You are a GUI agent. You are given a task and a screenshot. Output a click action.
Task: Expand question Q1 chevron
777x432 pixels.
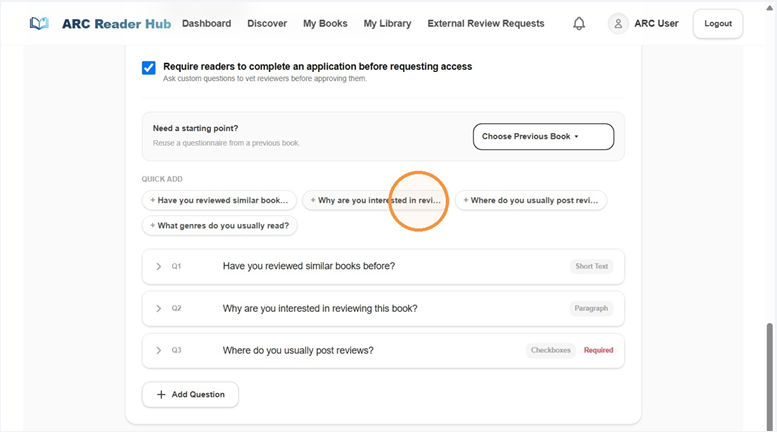point(159,267)
